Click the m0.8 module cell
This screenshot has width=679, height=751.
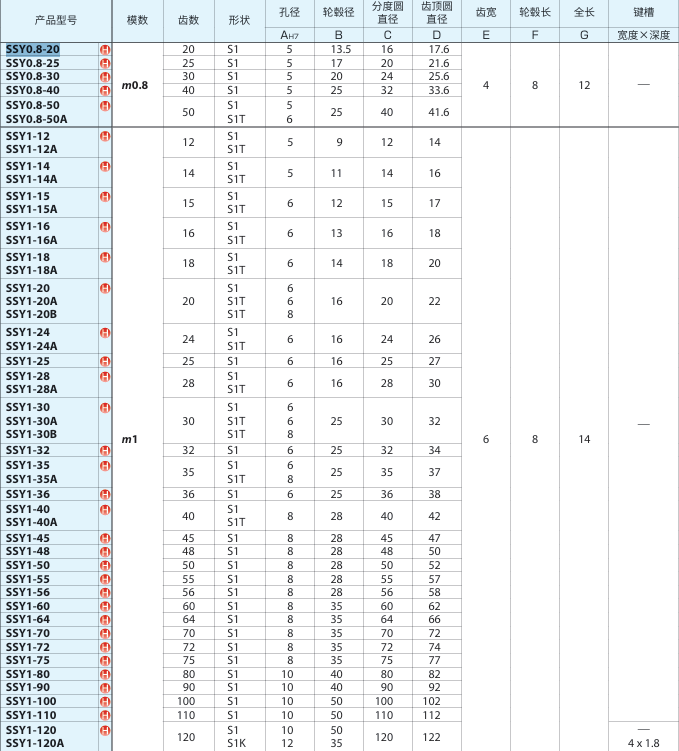pos(135,85)
